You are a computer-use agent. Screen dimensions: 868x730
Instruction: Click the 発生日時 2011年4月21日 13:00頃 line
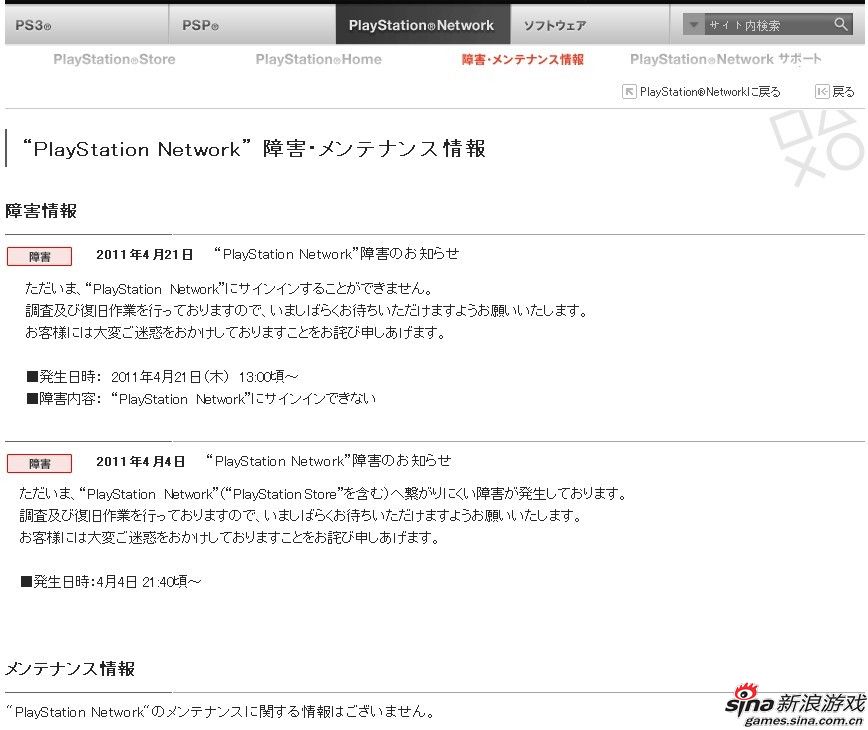pos(163,377)
